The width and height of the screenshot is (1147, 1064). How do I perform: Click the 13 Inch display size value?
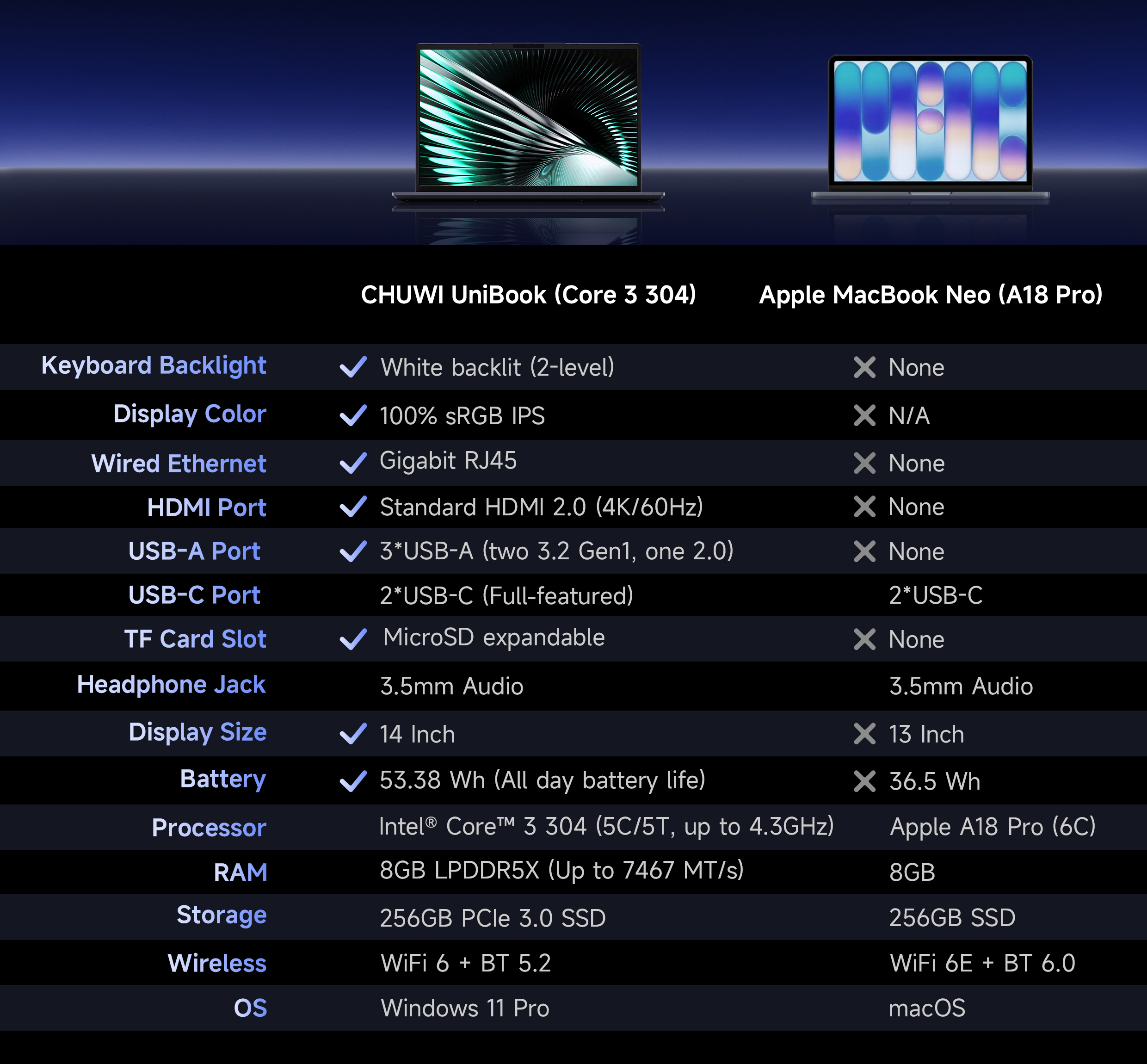point(926,734)
